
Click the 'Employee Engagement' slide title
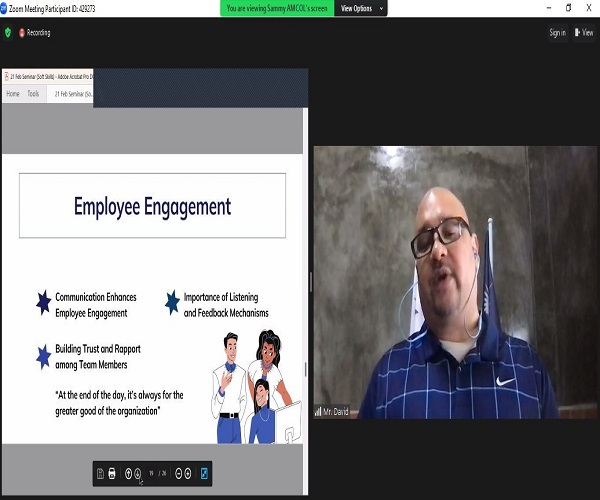[152, 207]
